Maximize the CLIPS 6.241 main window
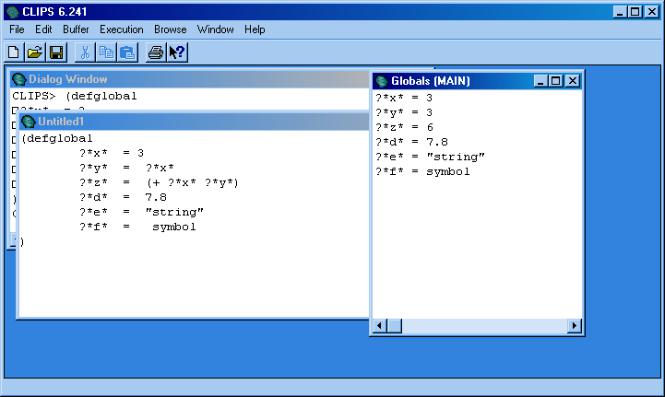 point(635,11)
